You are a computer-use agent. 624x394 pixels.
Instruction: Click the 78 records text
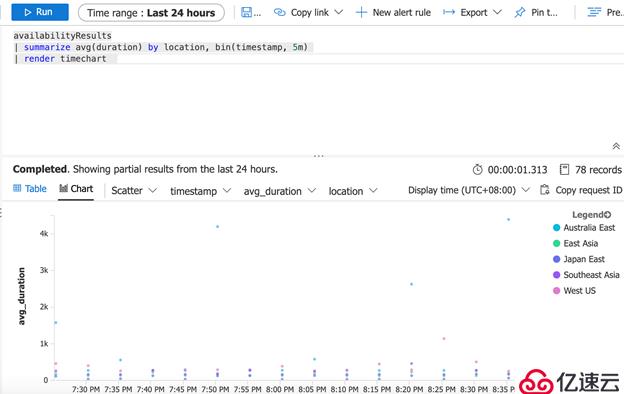click(598, 170)
